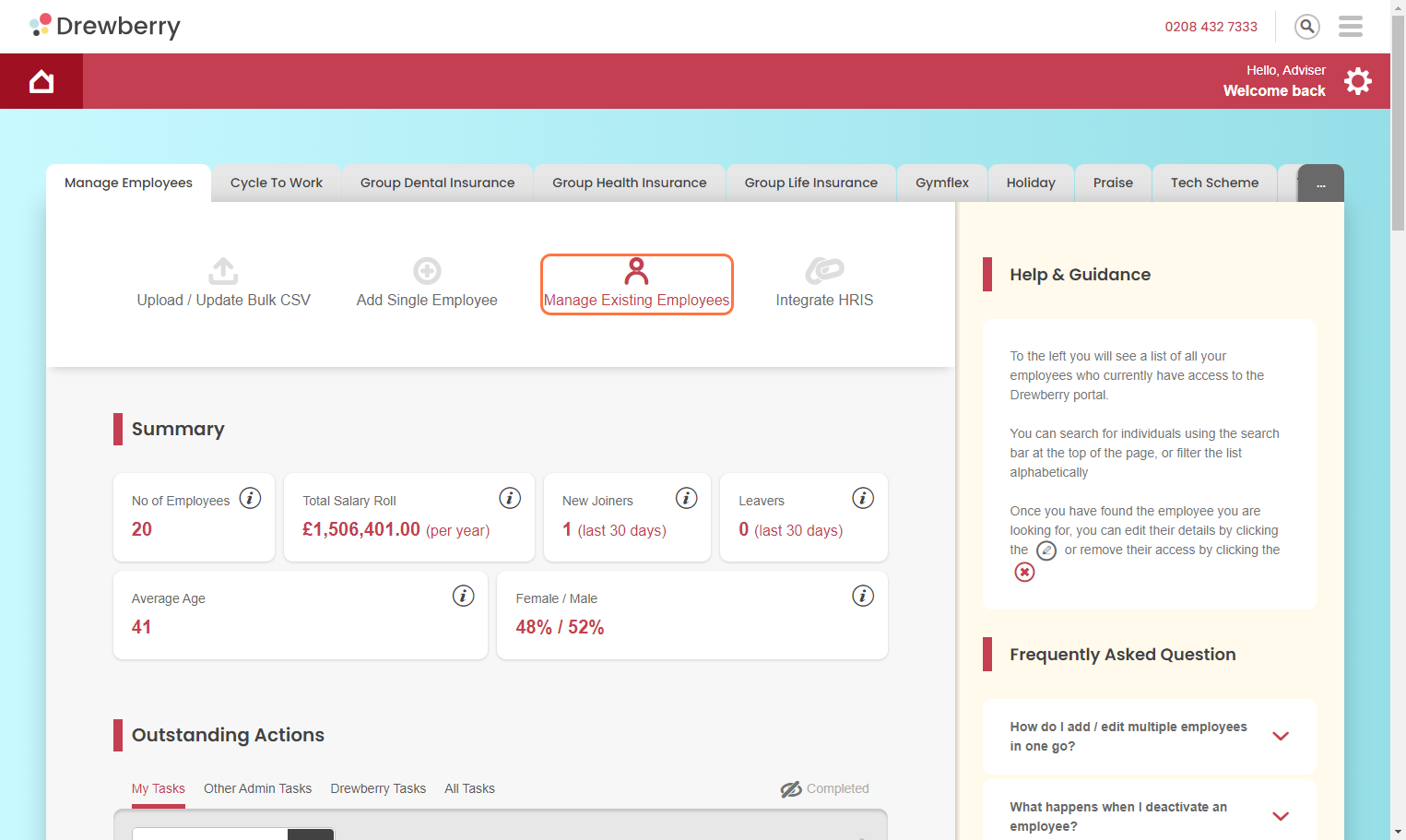Switch to Group Health Insurance tab
This screenshot has width=1406, height=840.
pyautogui.click(x=629, y=183)
